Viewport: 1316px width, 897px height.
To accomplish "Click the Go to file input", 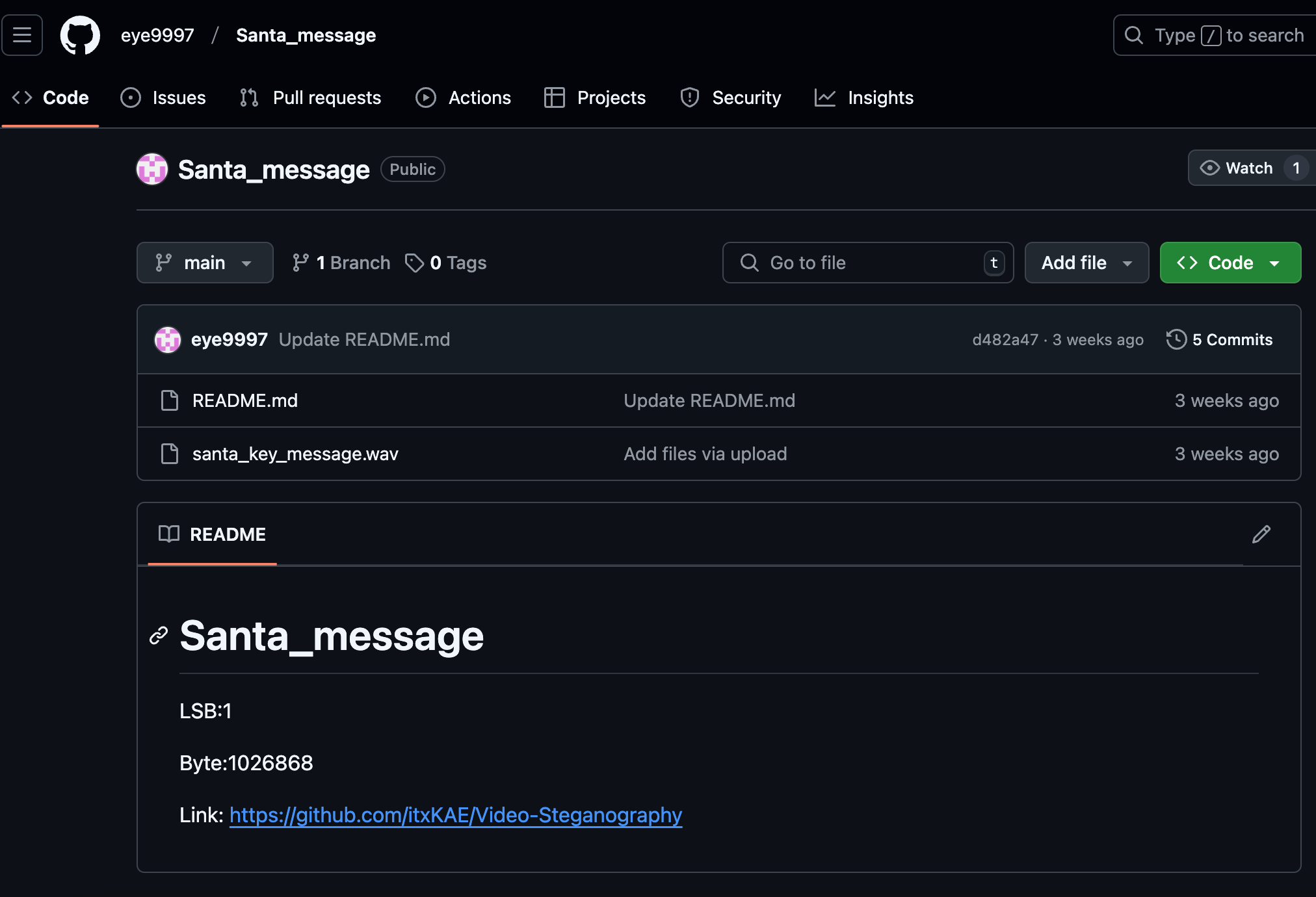I will coord(867,263).
